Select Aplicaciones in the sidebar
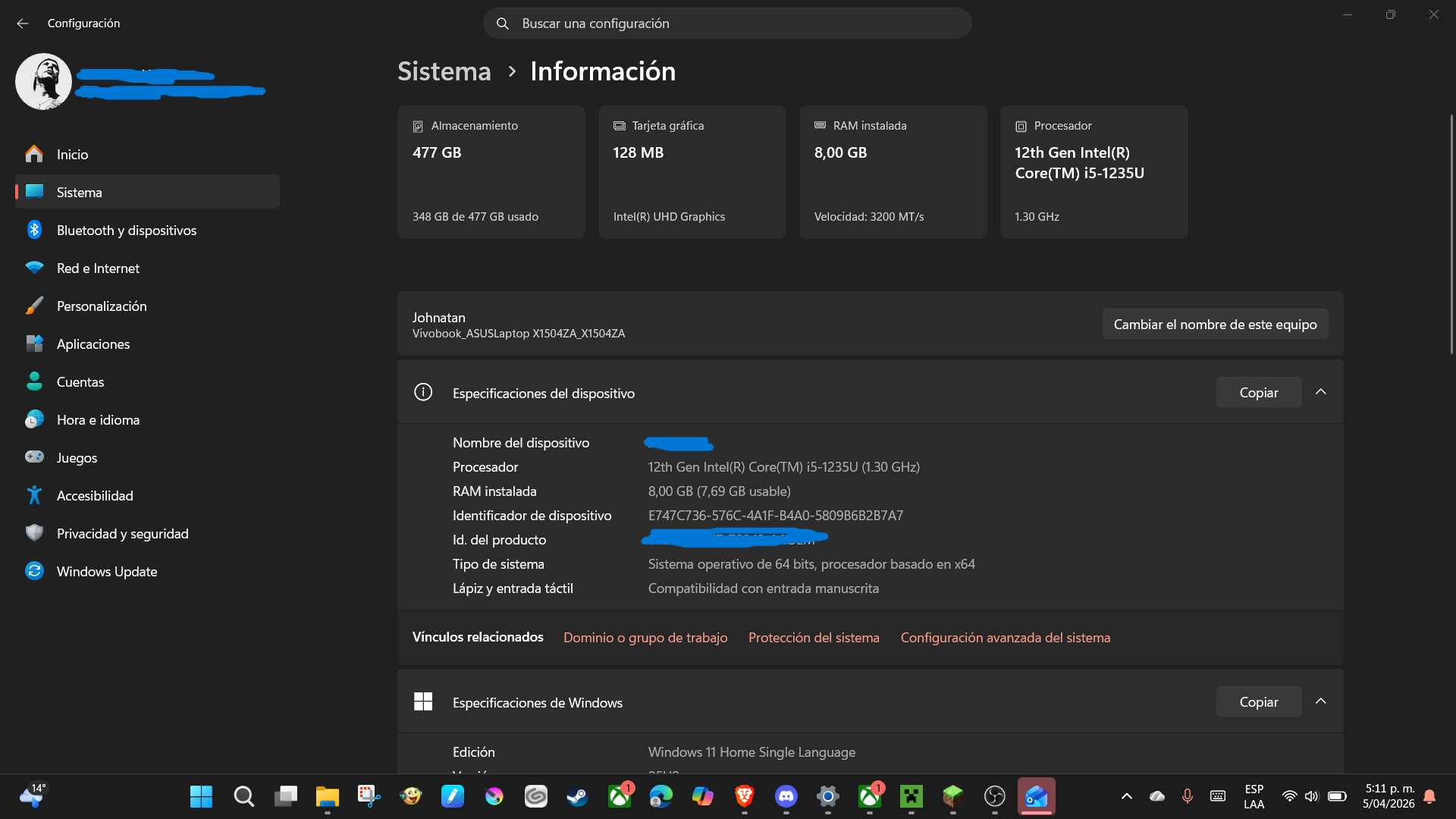The height and width of the screenshot is (819, 1456). [93, 344]
